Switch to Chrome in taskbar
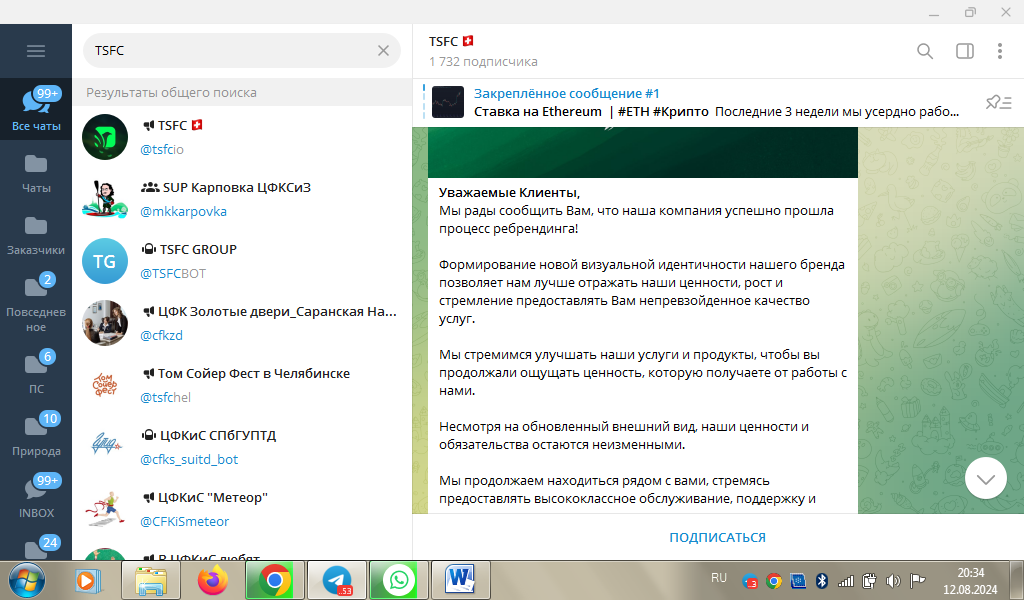The height and width of the screenshot is (600, 1024). click(275, 580)
